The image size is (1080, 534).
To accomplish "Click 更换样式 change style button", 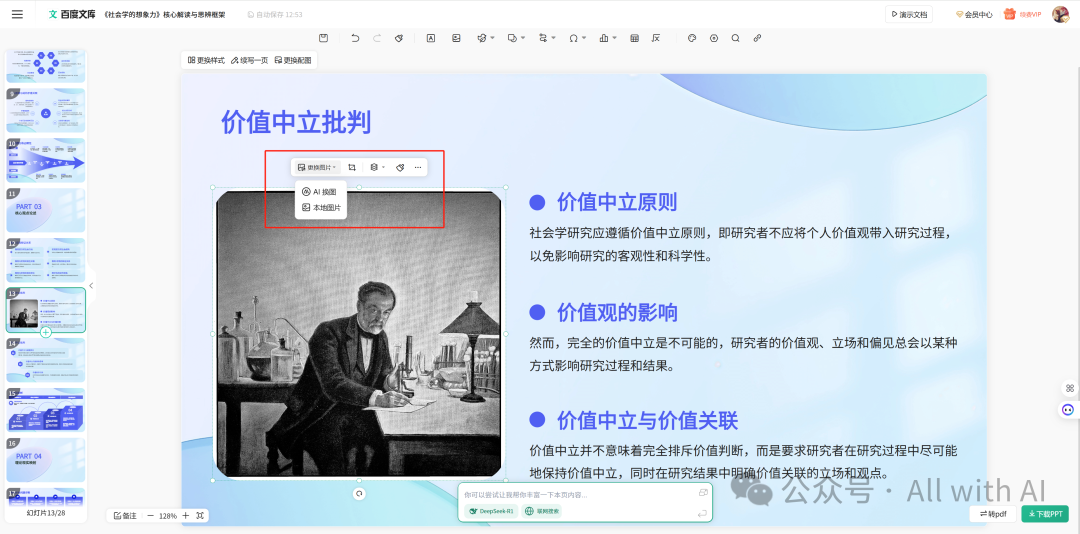I will click(x=206, y=61).
